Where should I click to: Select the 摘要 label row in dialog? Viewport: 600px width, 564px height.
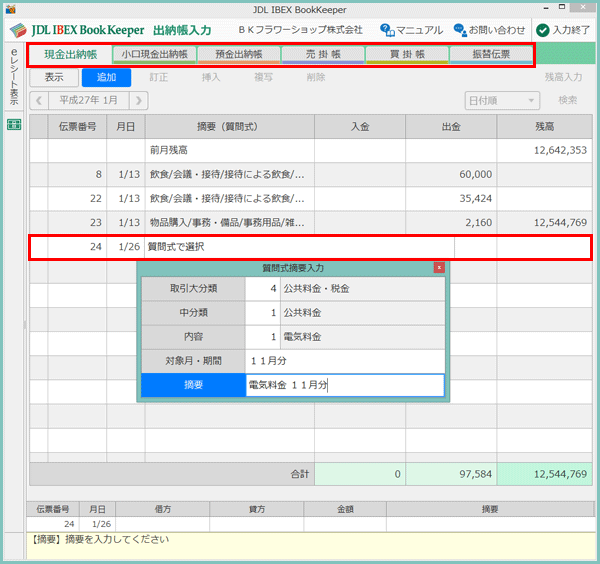pyautogui.click(x=193, y=385)
